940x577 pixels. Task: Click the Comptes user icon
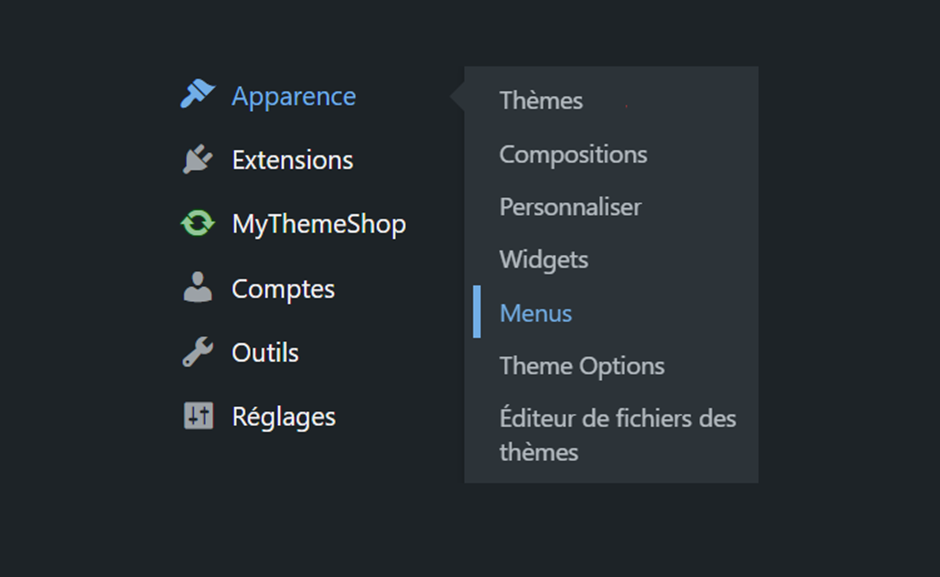click(198, 288)
